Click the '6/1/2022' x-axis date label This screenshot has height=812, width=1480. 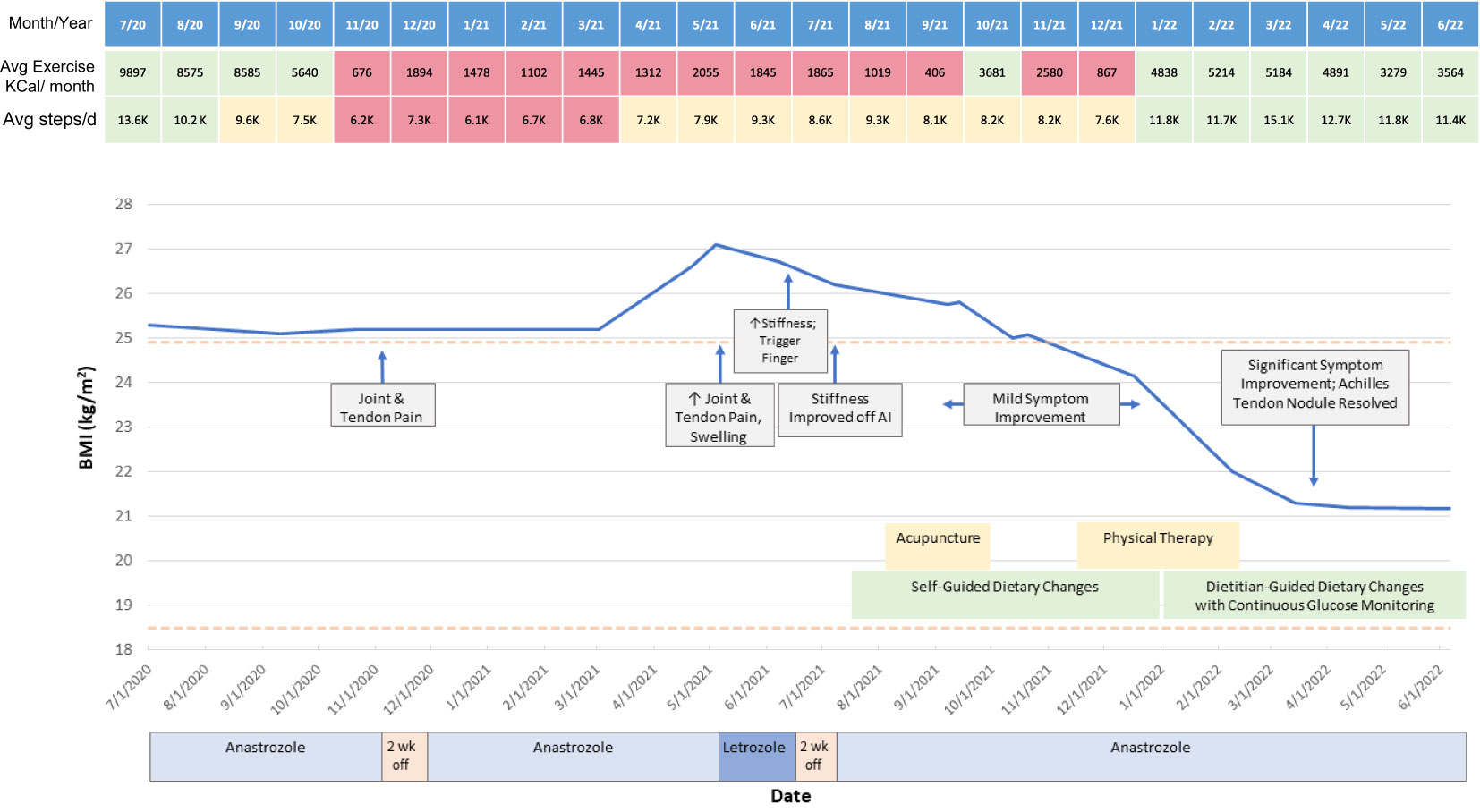tap(1421, 689)
